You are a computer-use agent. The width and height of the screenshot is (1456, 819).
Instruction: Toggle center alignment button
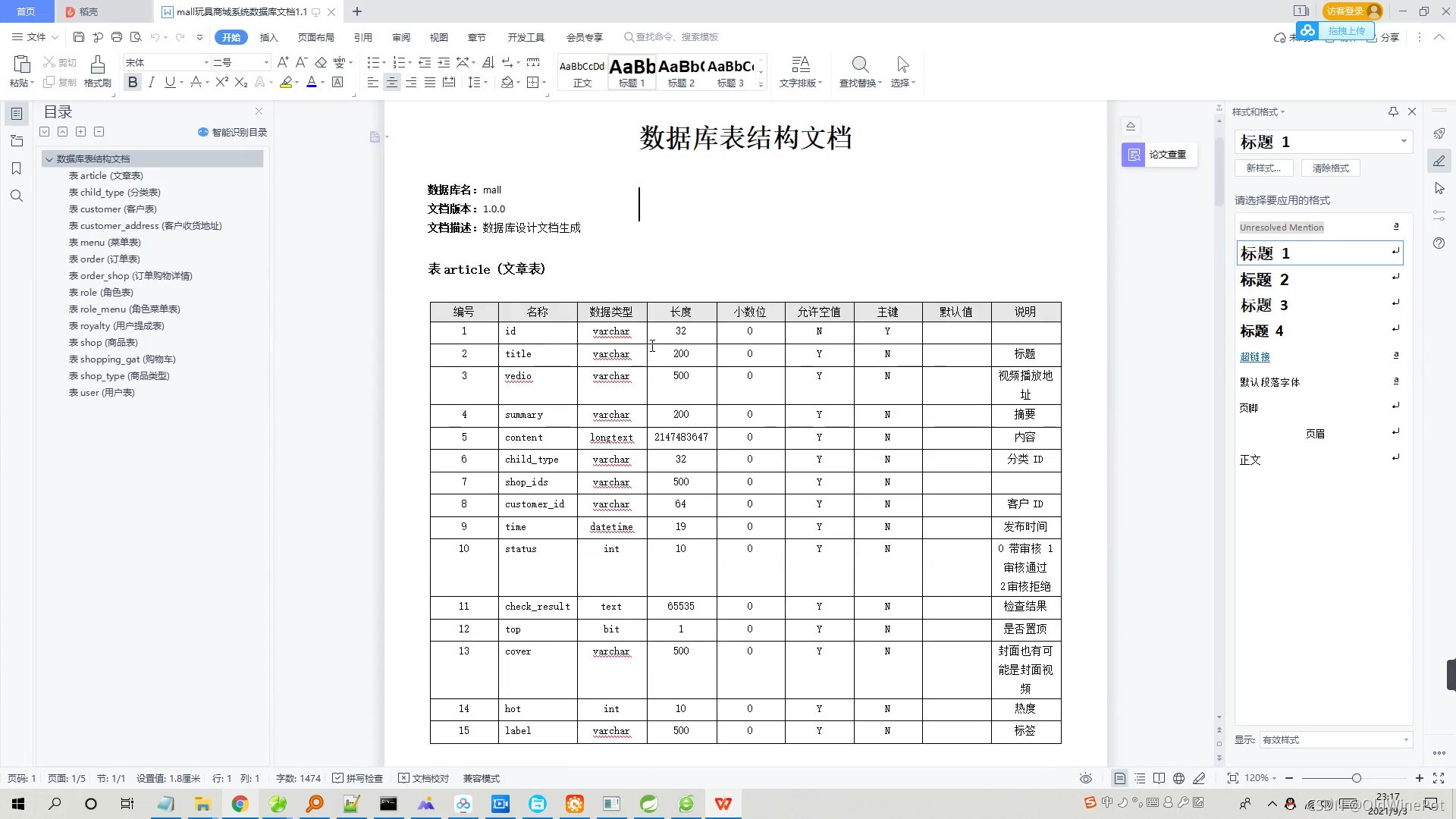pos(392,82)
